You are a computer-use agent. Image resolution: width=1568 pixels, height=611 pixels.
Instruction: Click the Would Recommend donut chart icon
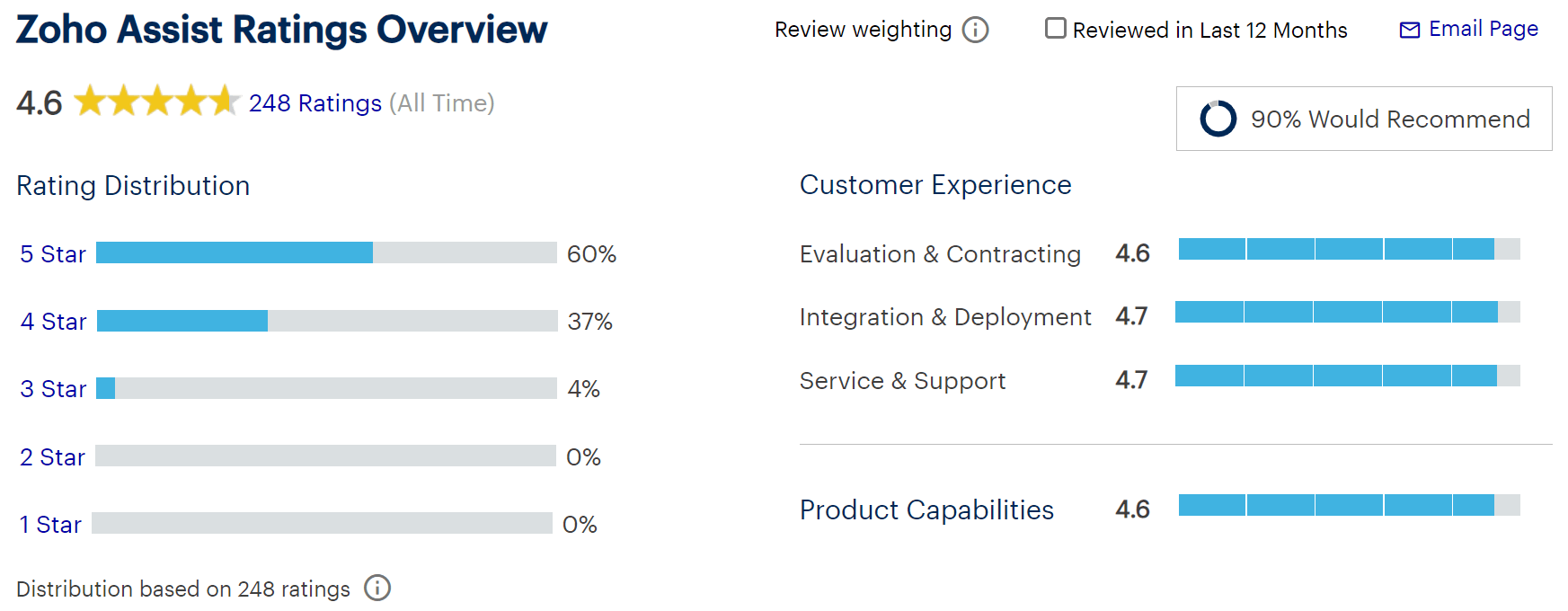click(x=1218, y=119)
